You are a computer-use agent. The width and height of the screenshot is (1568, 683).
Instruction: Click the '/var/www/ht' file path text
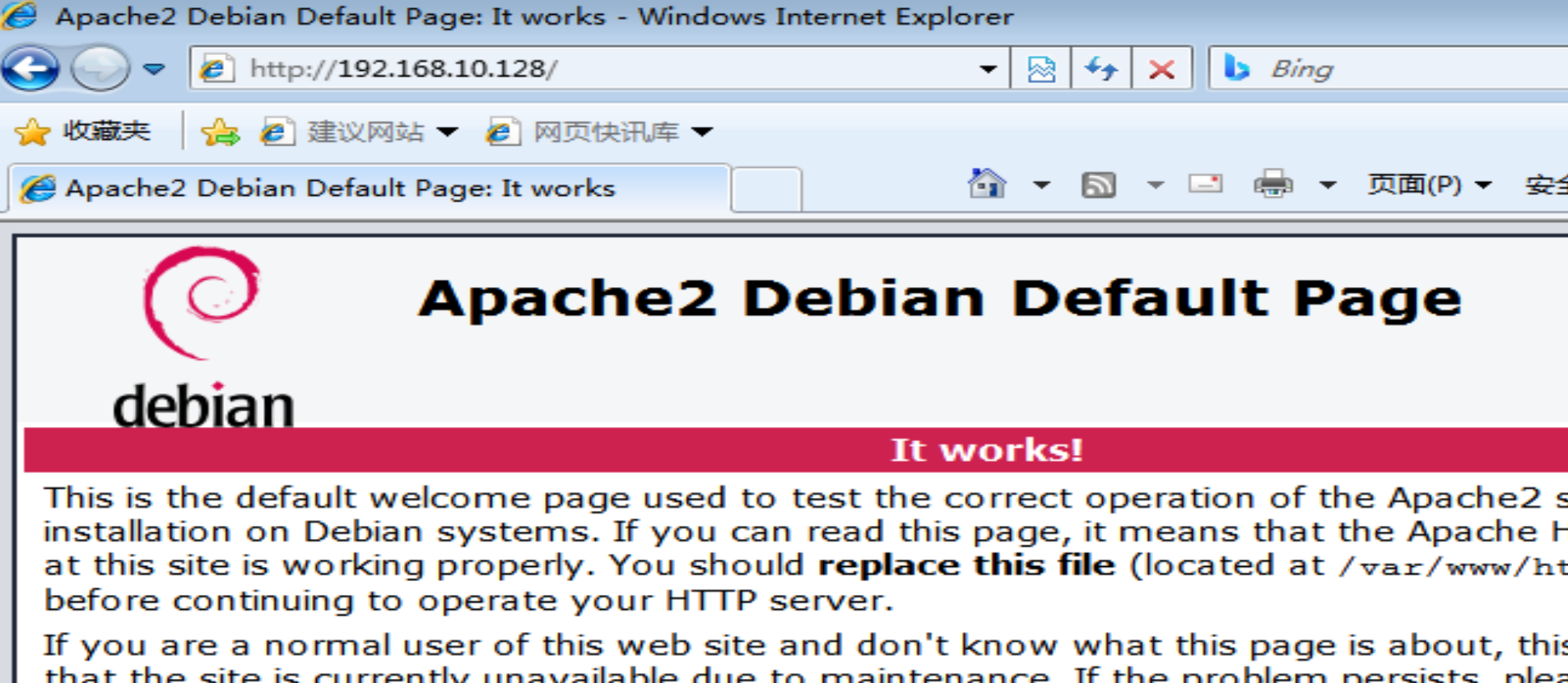click(1453, 566)
